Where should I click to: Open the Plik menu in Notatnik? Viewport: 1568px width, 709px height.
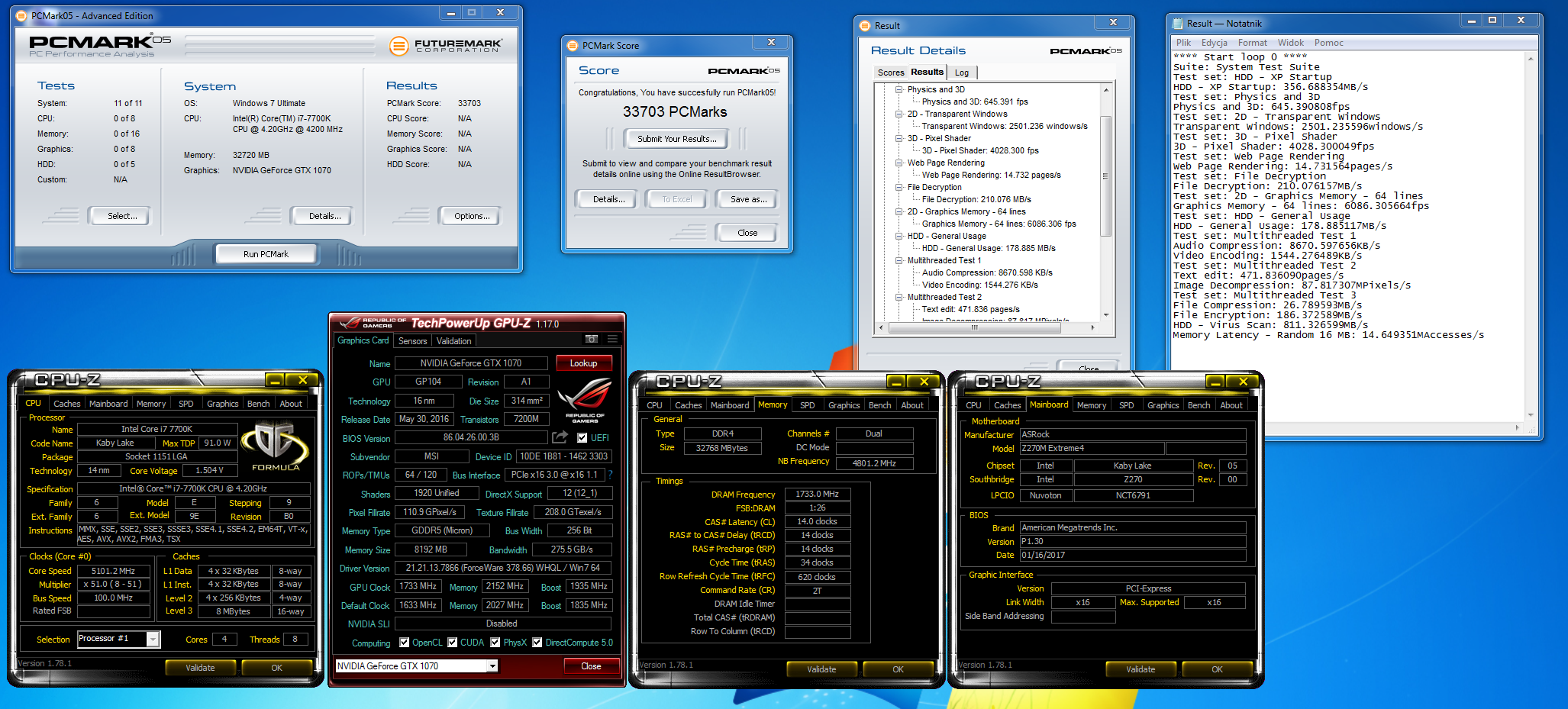(1183, 43)
